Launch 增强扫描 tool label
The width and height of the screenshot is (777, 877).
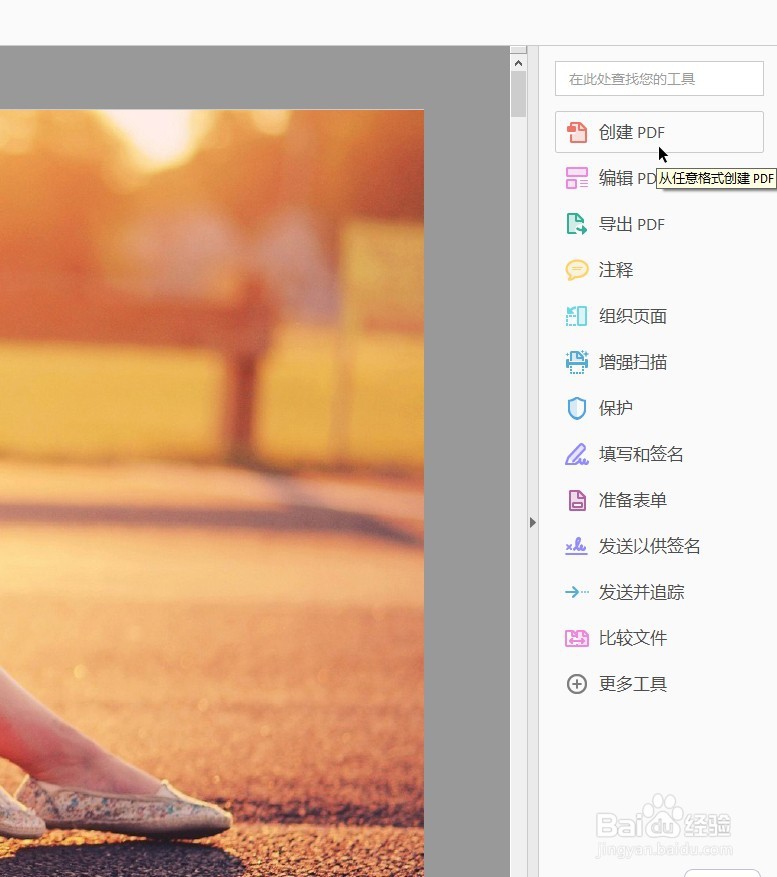(633, 362)
